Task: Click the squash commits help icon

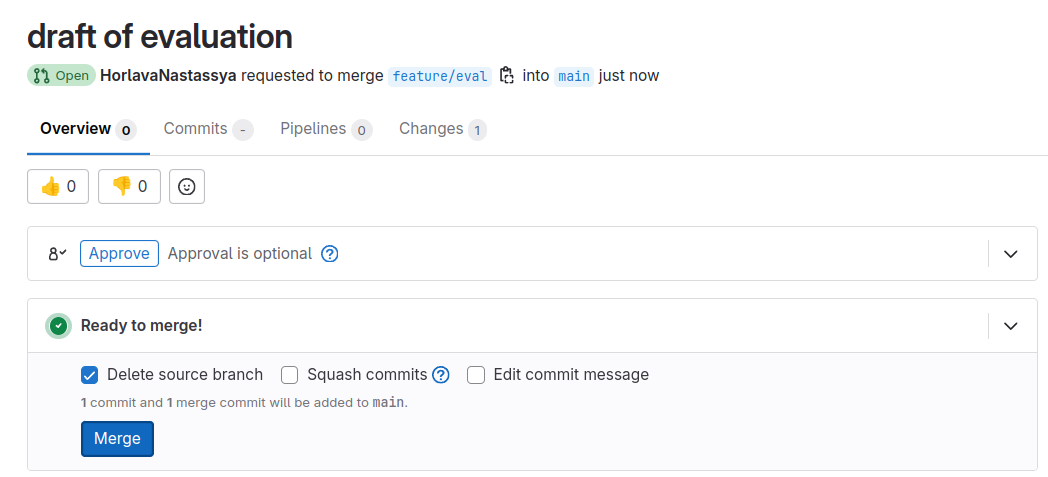Action: tap(441, 375)
